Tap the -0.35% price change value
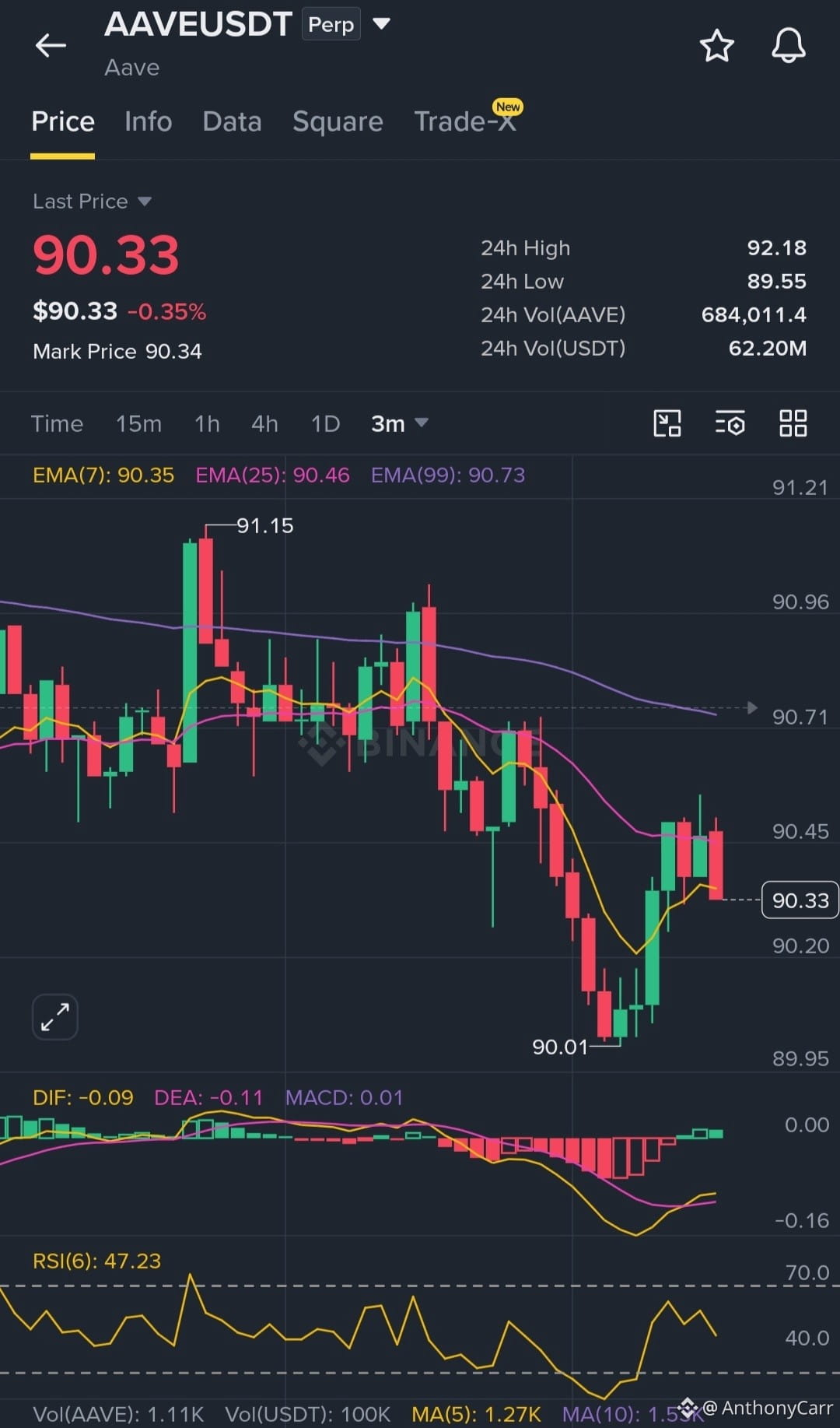The image size is (840, 1428). pyautogui.click(x=167, y=312)
